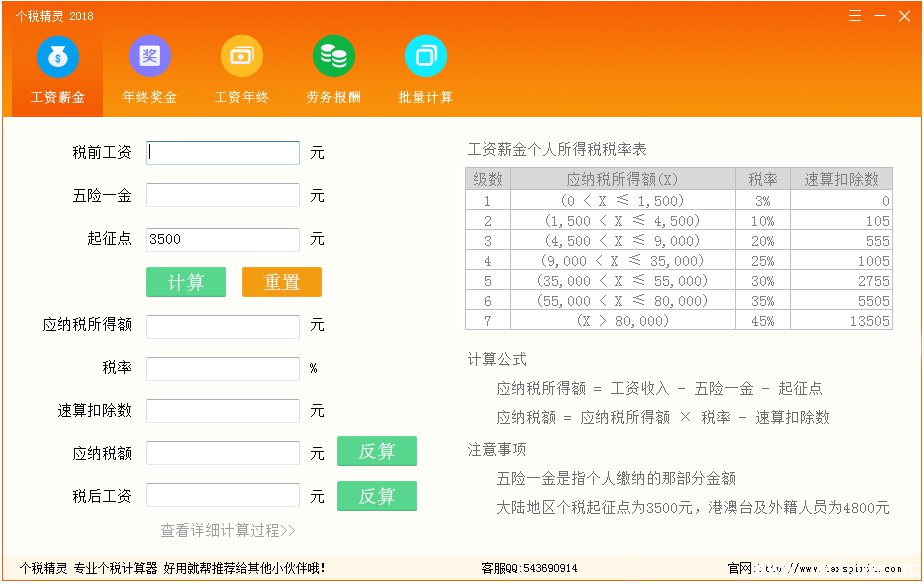The height and width of the screenshot is (584, 924).
Task: Click 反算 next to 税后工资
Action: (x=376, y=496)
